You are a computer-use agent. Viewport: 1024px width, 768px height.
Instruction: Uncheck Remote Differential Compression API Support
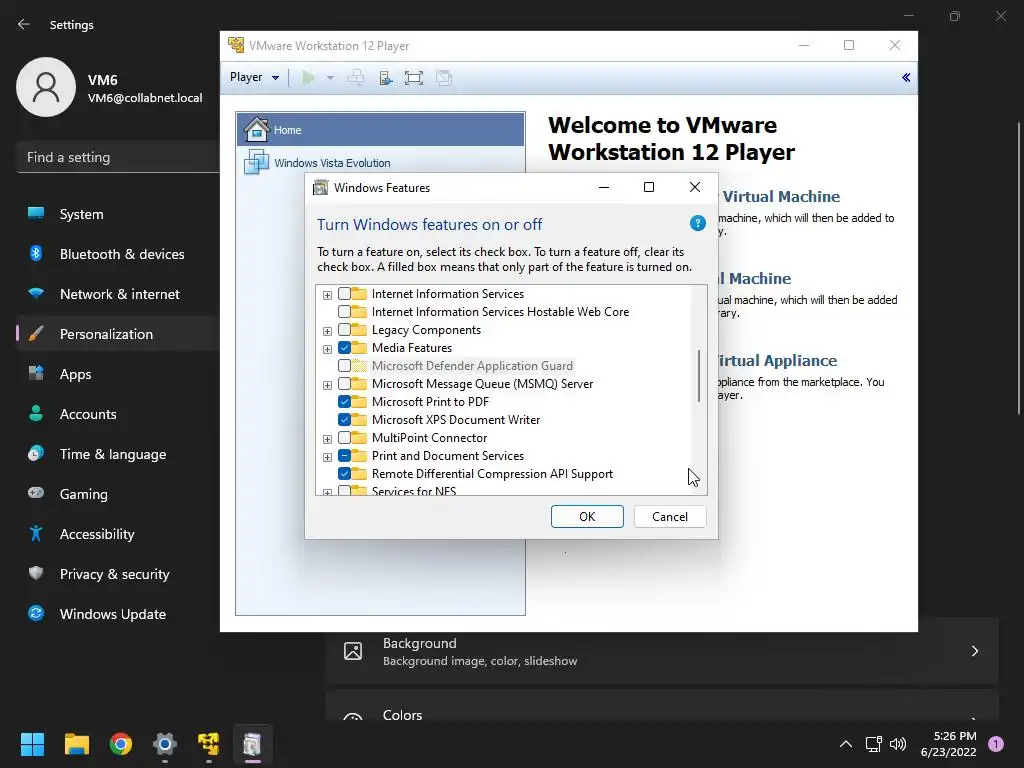coord(344,473)
